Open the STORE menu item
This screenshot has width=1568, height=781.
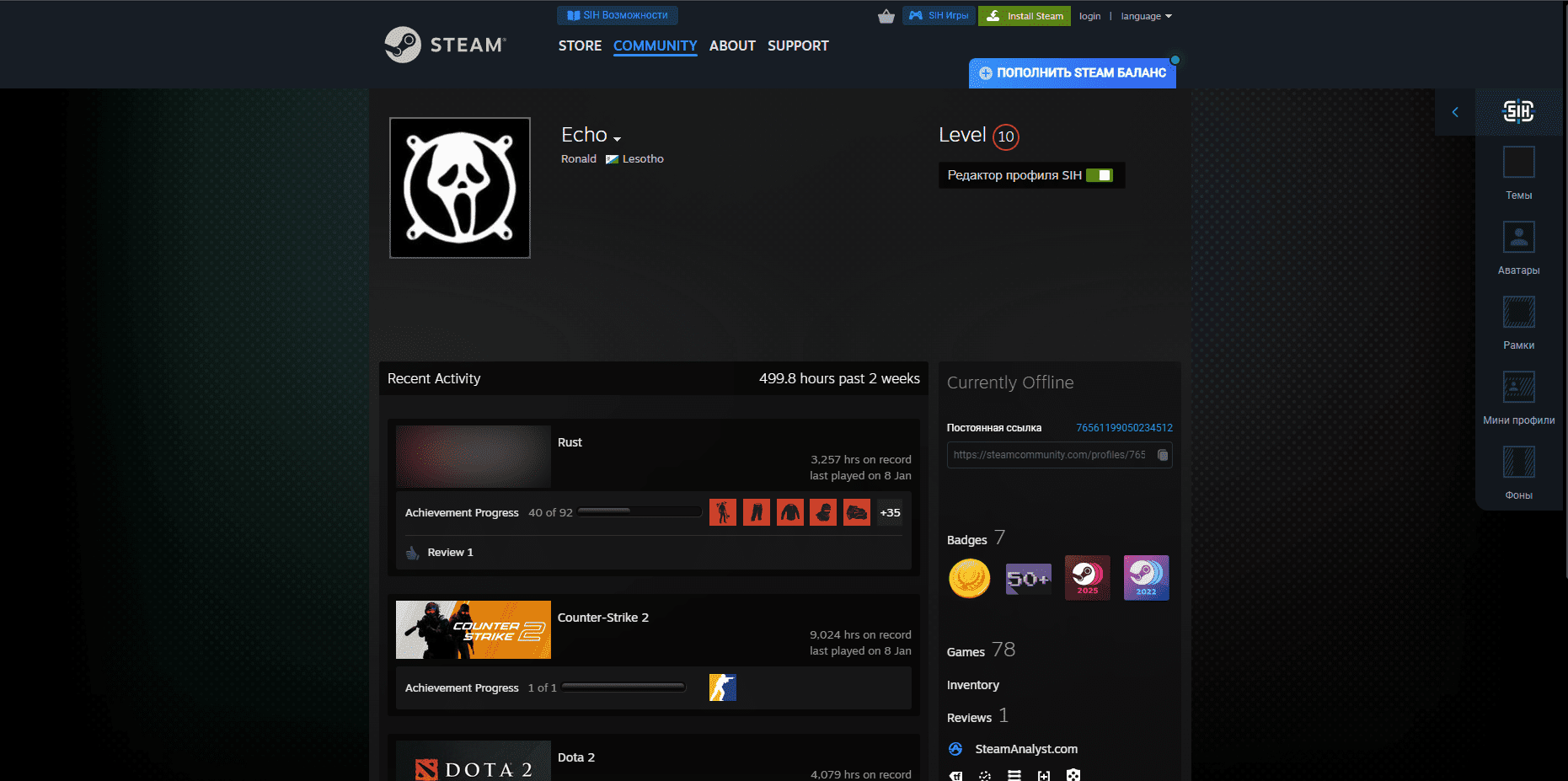point(580,45)
